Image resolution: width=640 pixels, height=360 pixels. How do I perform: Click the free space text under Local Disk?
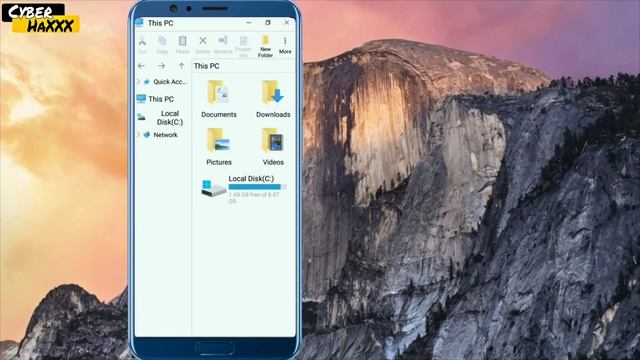[254, 198]
